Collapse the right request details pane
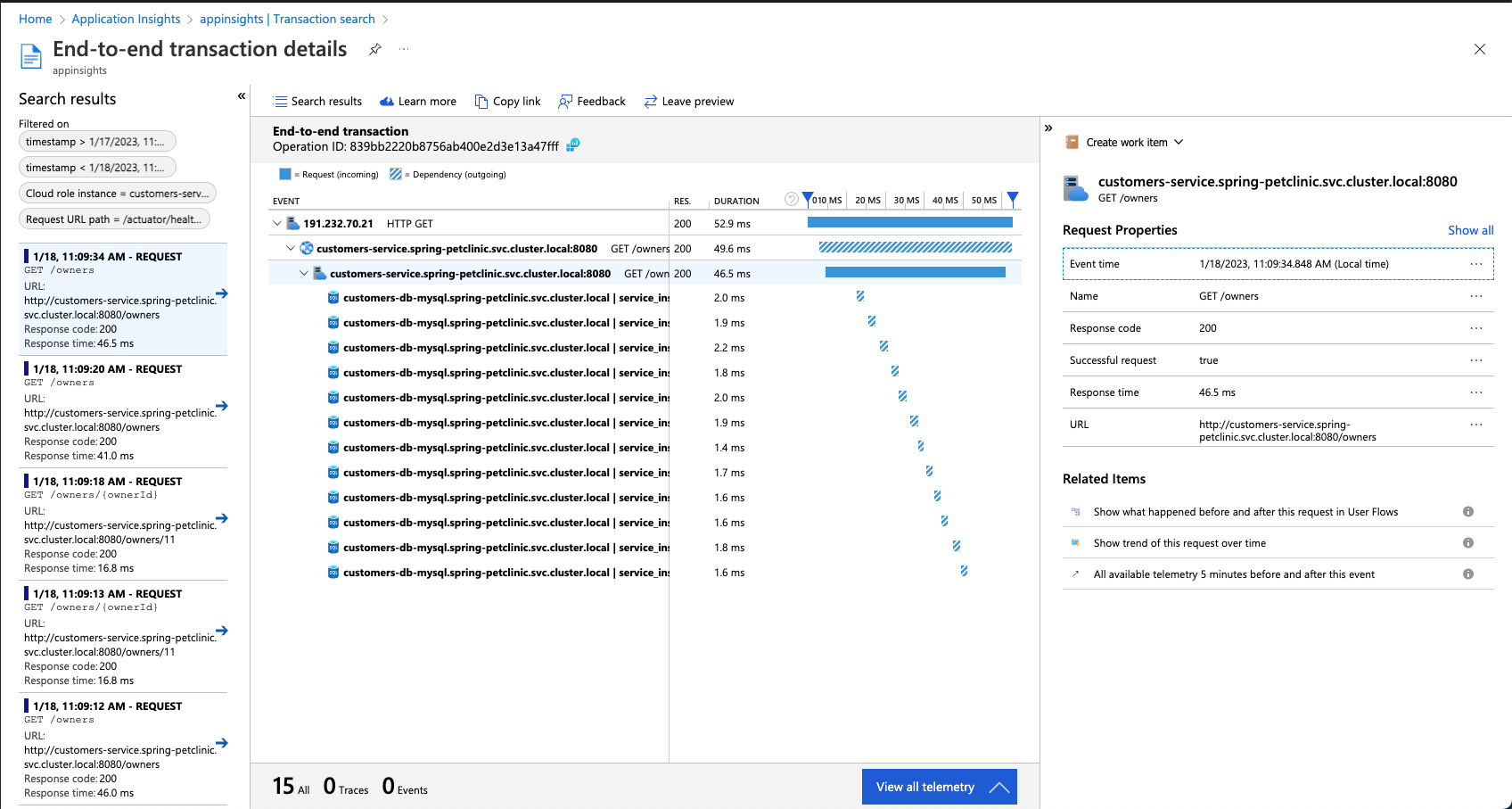 (x=1048, y=128)
